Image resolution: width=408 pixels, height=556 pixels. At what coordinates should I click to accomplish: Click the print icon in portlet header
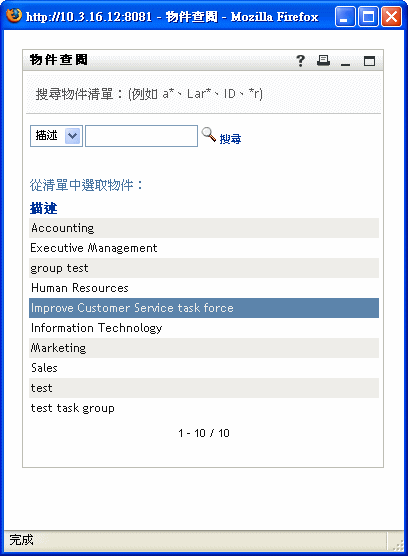(x=323, y=61)
